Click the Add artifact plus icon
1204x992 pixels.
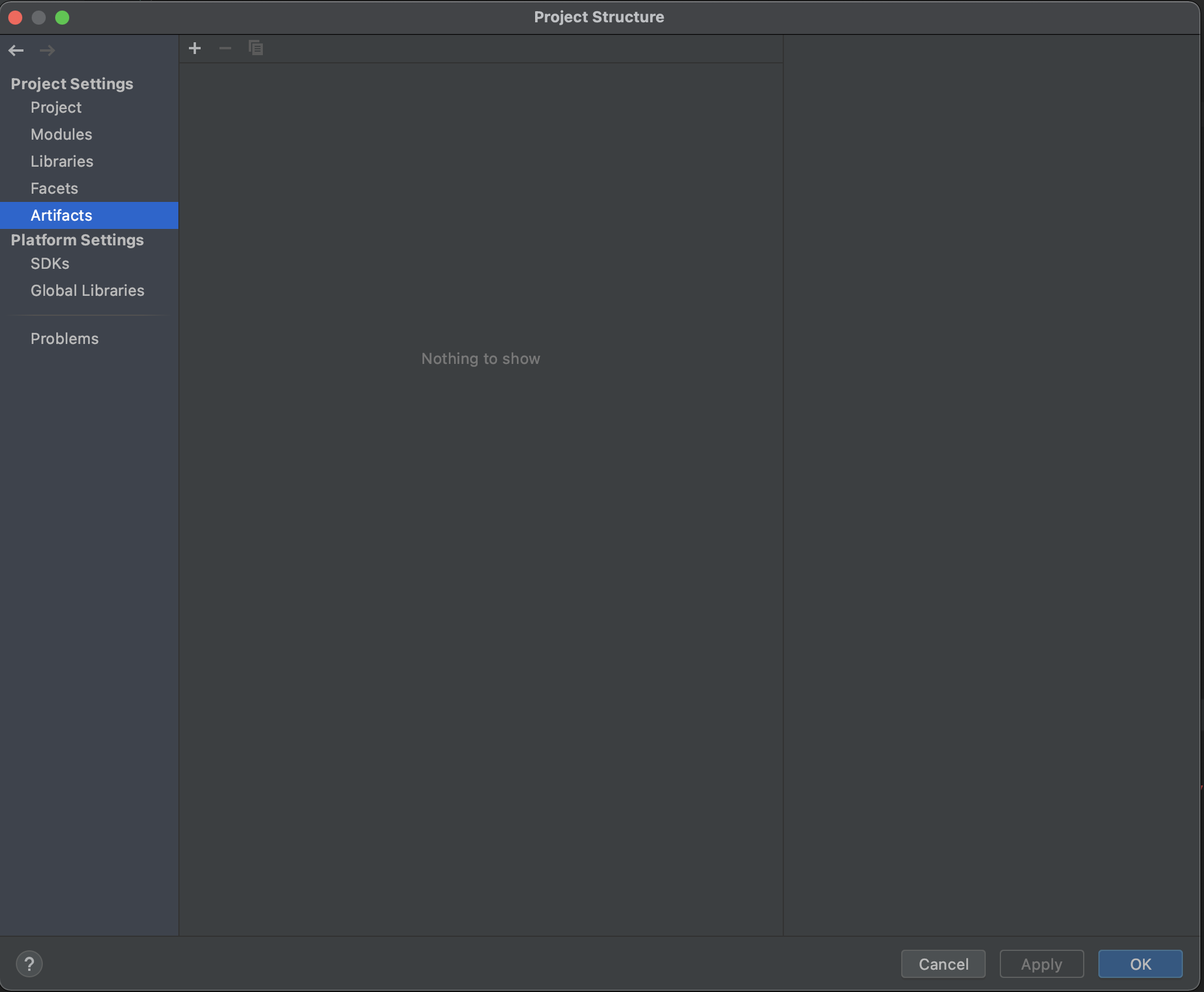(195, 48)
